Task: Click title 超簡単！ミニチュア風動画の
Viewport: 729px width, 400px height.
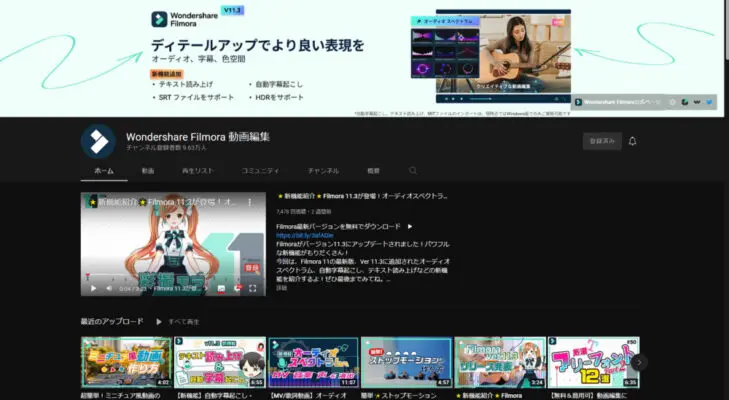Action: pos(121,396)
